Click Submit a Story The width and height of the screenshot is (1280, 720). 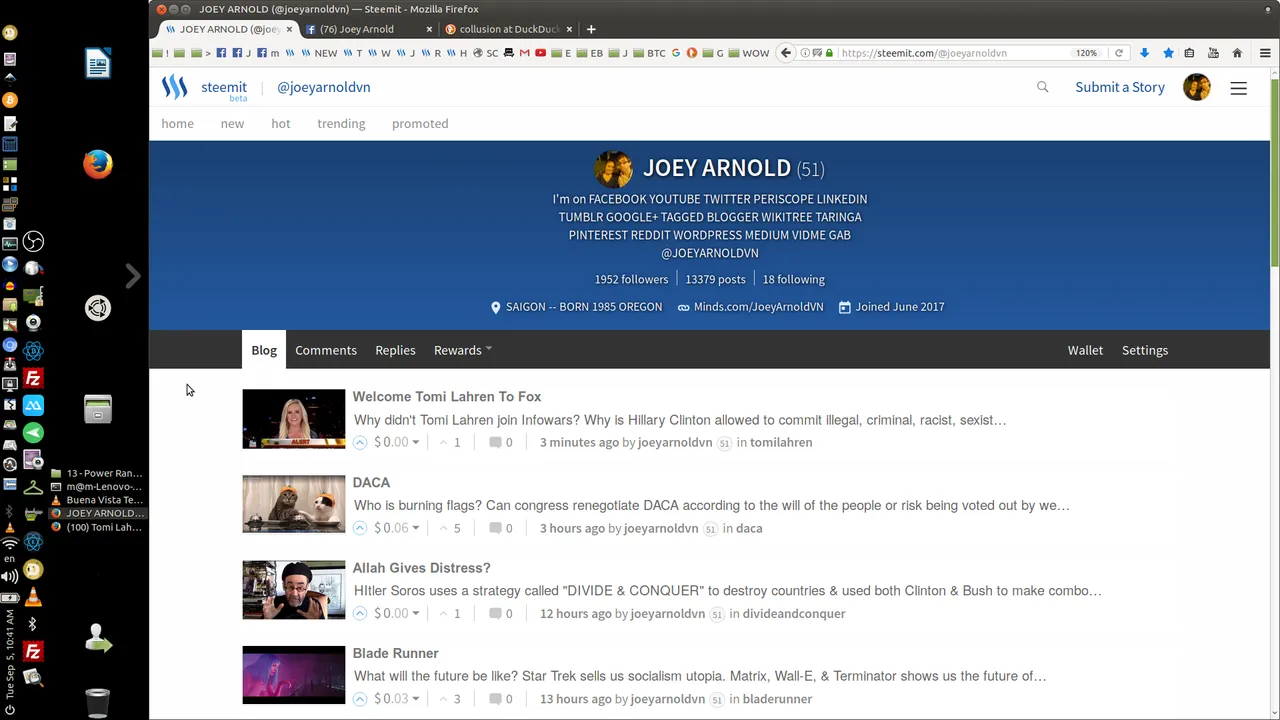(x=1120, y=87)
